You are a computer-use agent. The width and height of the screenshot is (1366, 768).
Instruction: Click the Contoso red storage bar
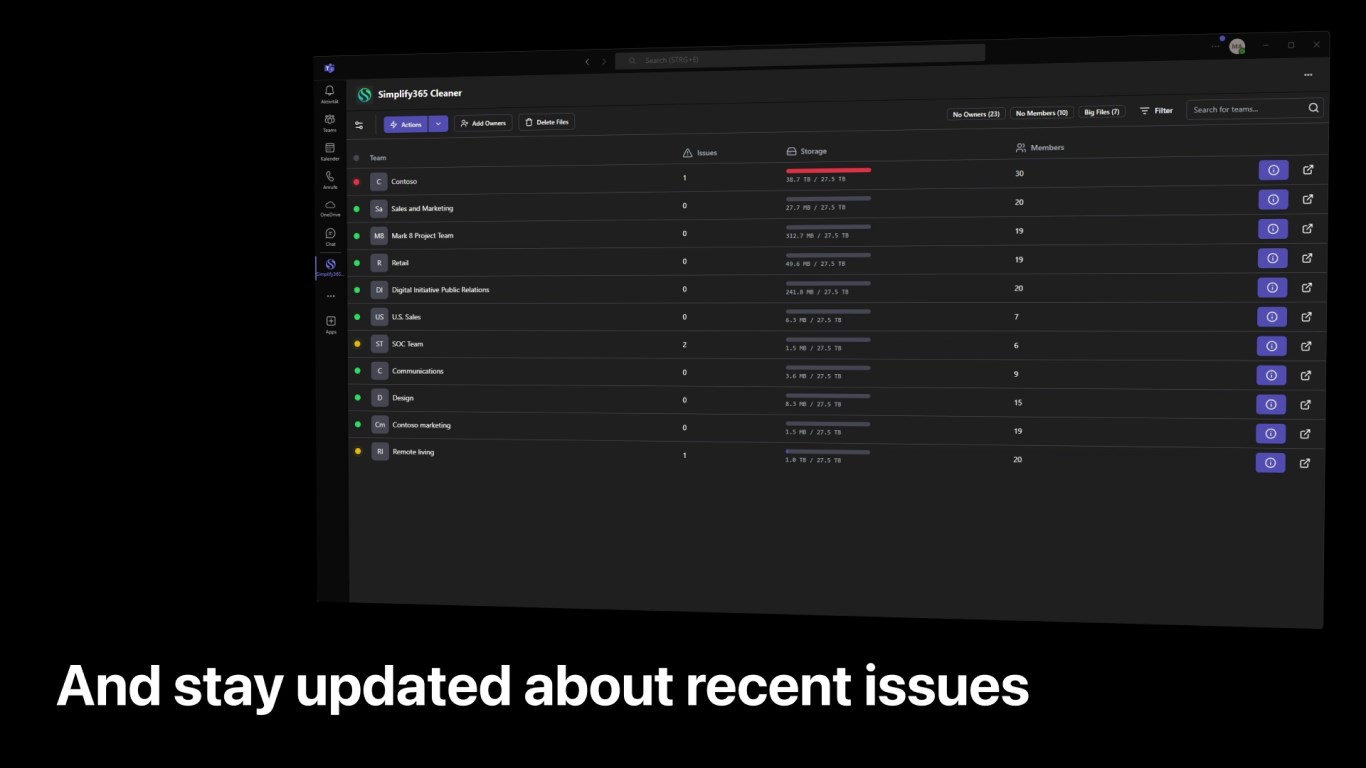(x=828, y=170)
